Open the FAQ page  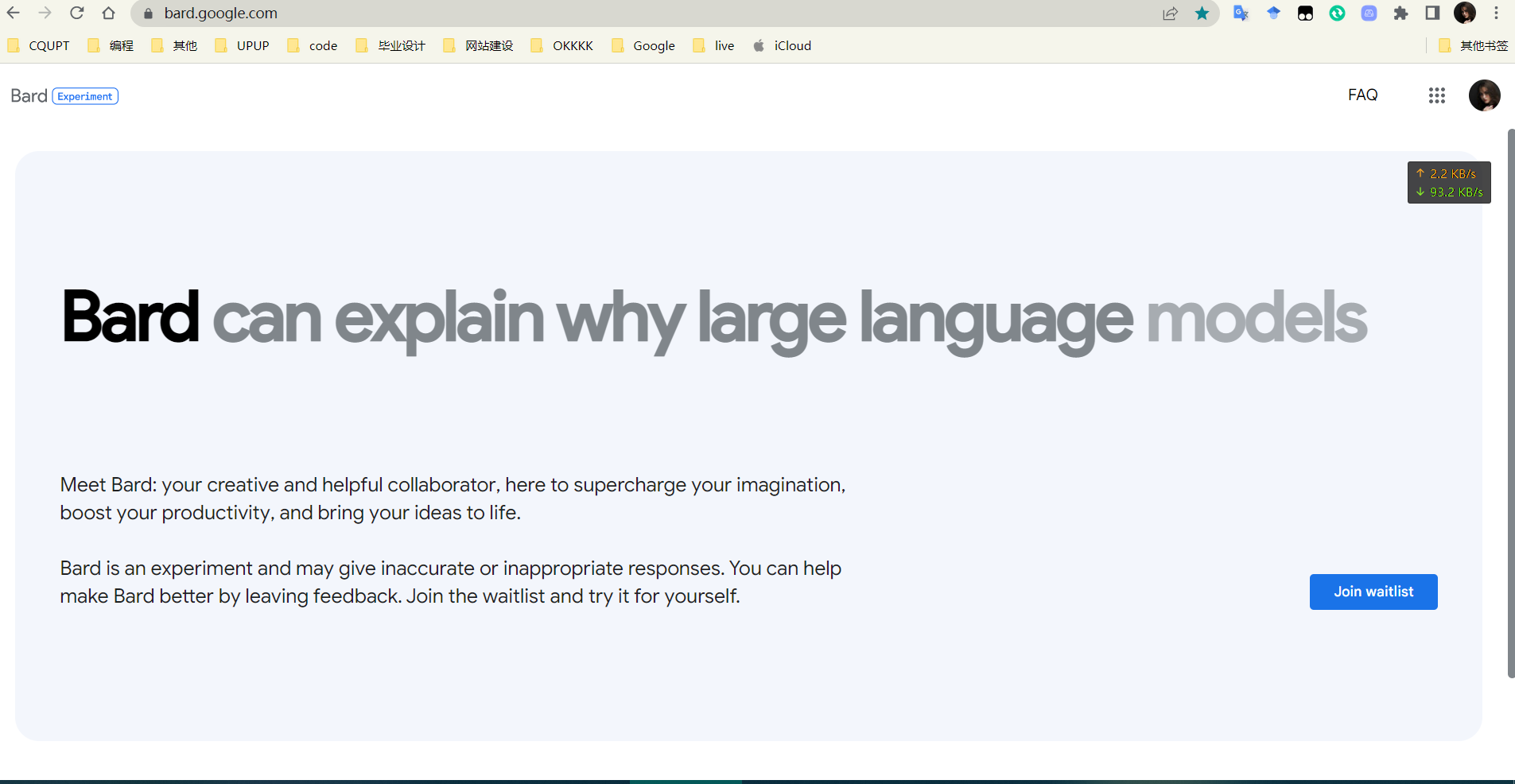click(1362, 95)
